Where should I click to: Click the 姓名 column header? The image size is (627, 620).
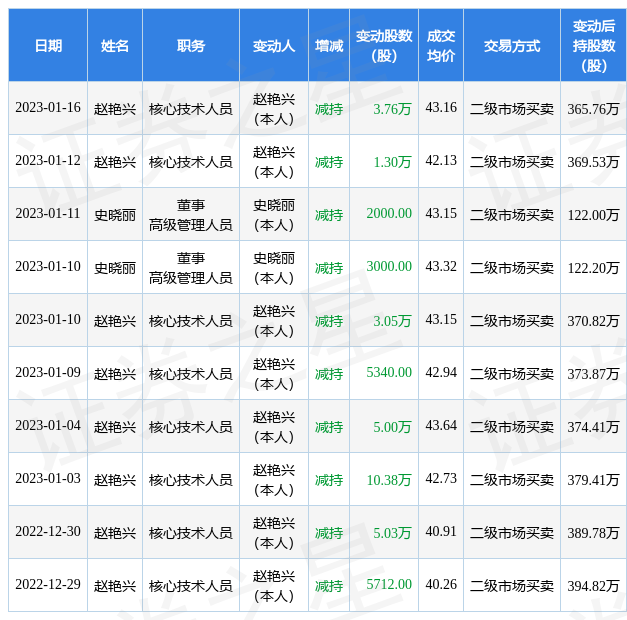115,46
